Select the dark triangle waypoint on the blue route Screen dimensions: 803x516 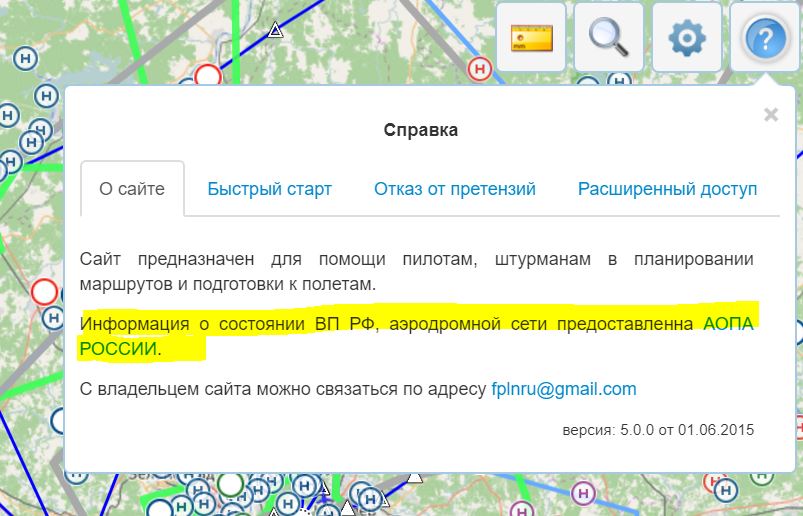click(275, 30)
